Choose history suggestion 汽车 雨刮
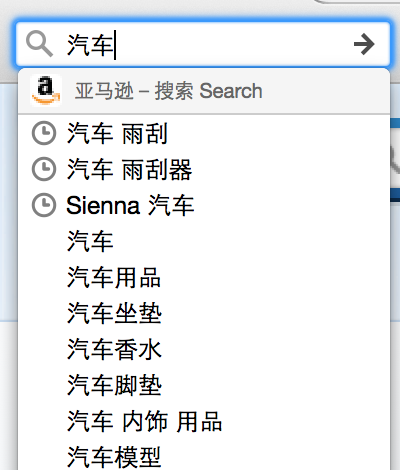Image resolution: width=400 pixels, height=470 pixels. tap(204, 133)
